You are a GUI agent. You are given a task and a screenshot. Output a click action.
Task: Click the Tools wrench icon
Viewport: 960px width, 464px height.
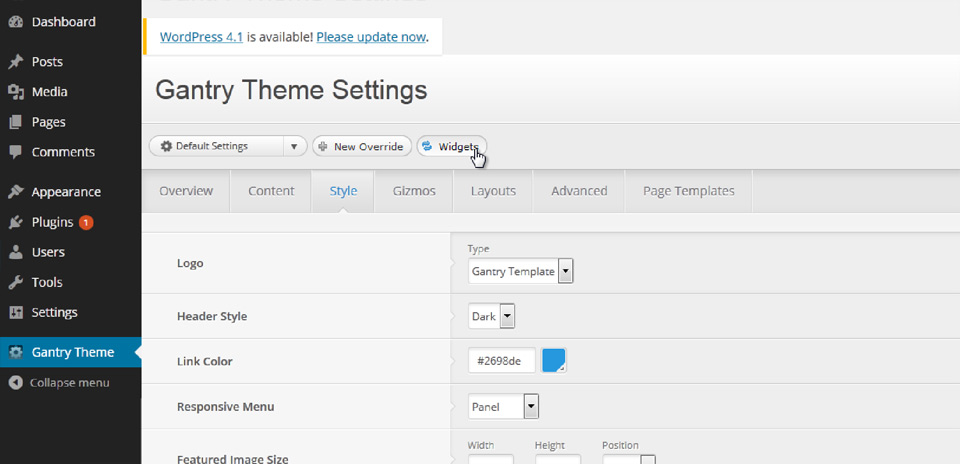[16, 282]
